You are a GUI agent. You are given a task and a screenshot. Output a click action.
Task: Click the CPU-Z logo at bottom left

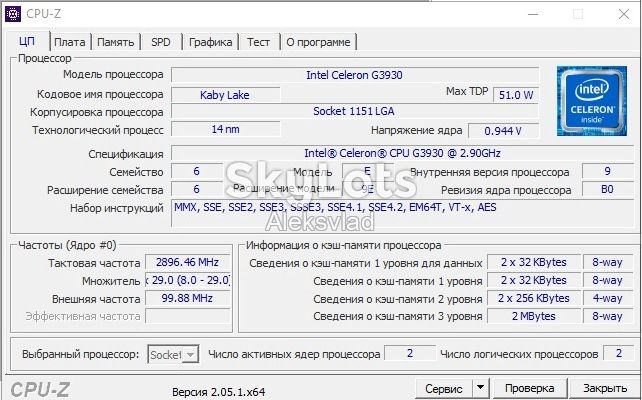pos(40,389)
